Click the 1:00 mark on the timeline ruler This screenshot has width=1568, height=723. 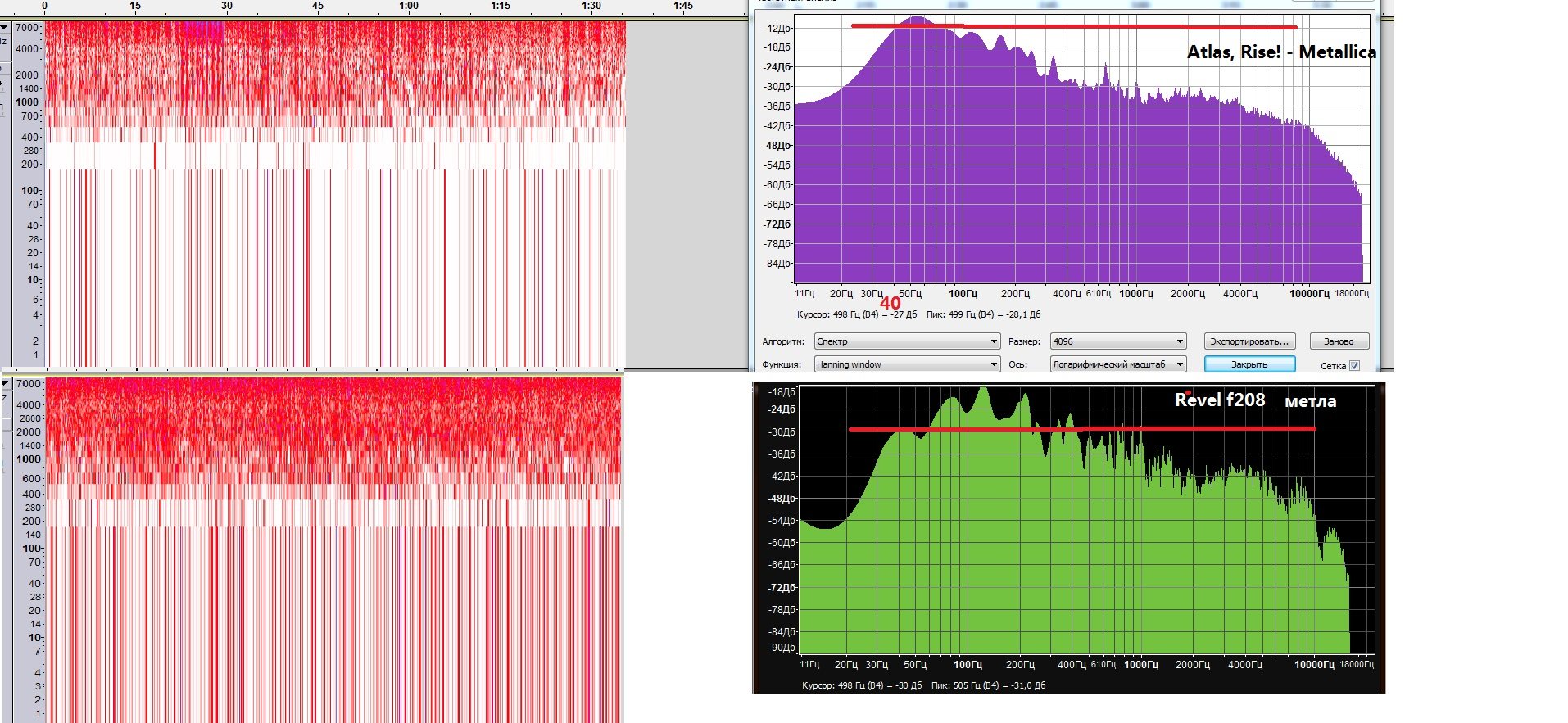tap(409, 6)
